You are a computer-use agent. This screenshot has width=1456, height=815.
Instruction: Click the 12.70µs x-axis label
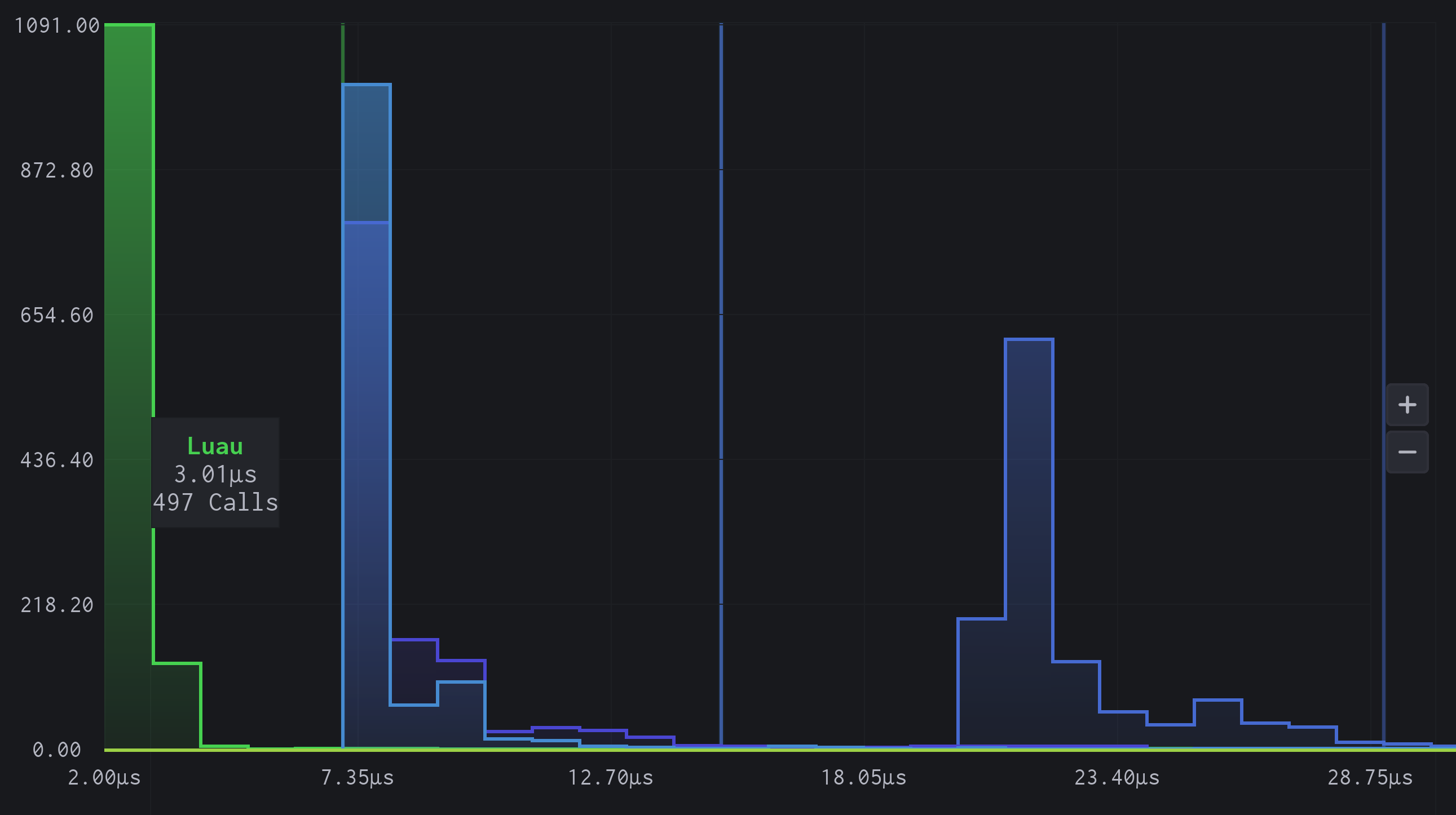(x=611, y=778)
